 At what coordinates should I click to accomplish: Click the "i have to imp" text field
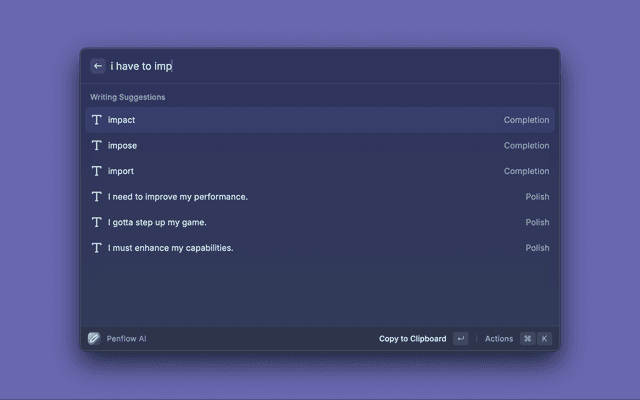(x=300, y=66)
